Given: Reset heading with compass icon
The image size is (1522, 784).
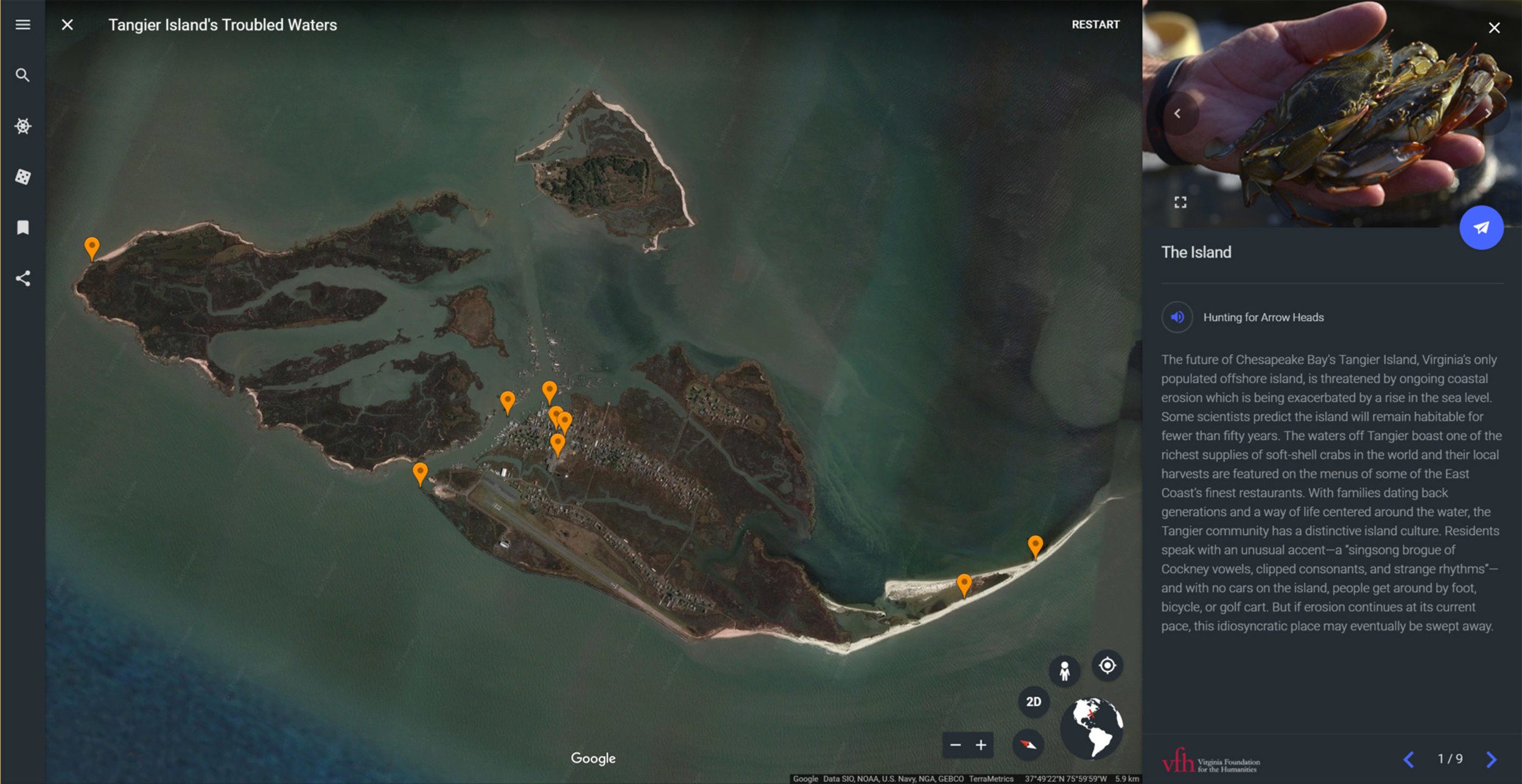Looking at the screenshot, I should pyautogui.click(x=1028, y=744).
